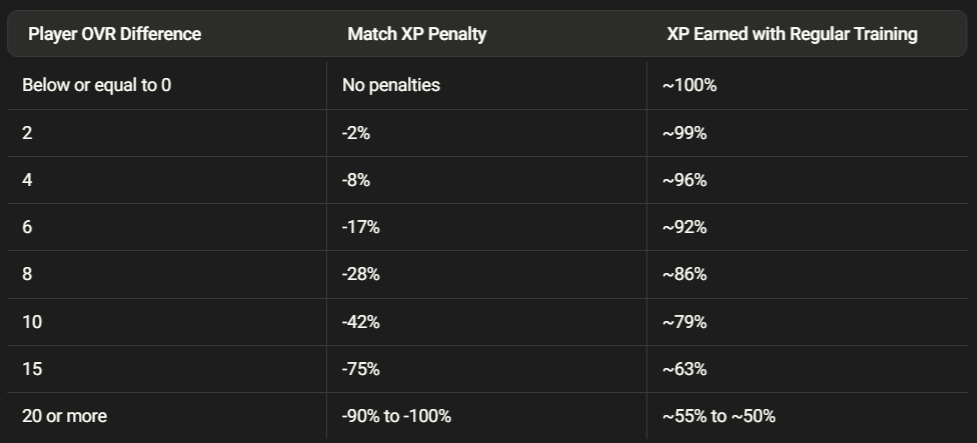Click the '-90% to -100%' penalty cell

(x=397, y=416)
